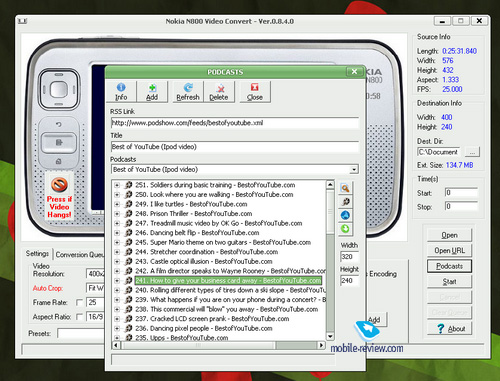Image resolution: width=500 pixels, height=381 pixels.
Task: Select episode 249 I like turtles
Action: [191, 204]
